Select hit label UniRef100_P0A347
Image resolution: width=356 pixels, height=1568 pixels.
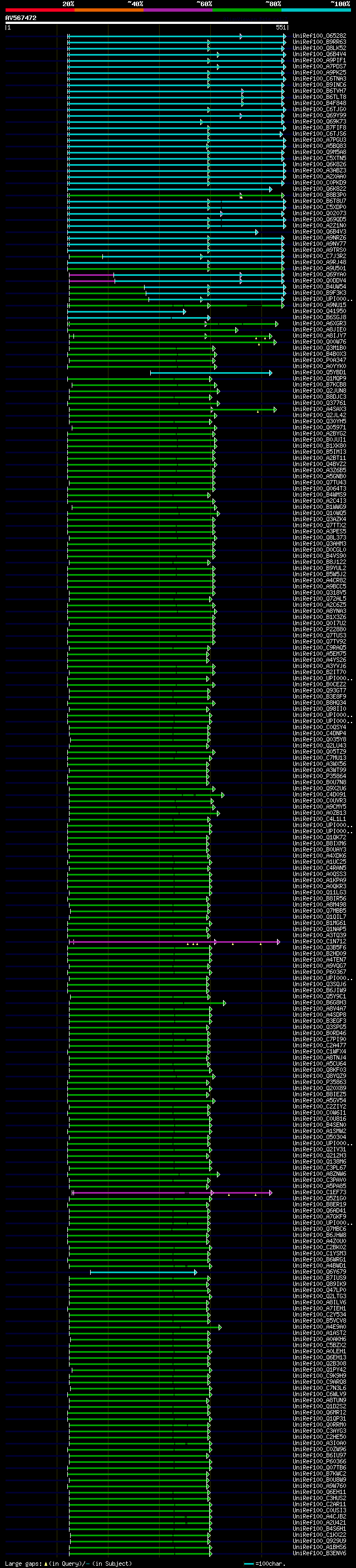click(319, 360)
